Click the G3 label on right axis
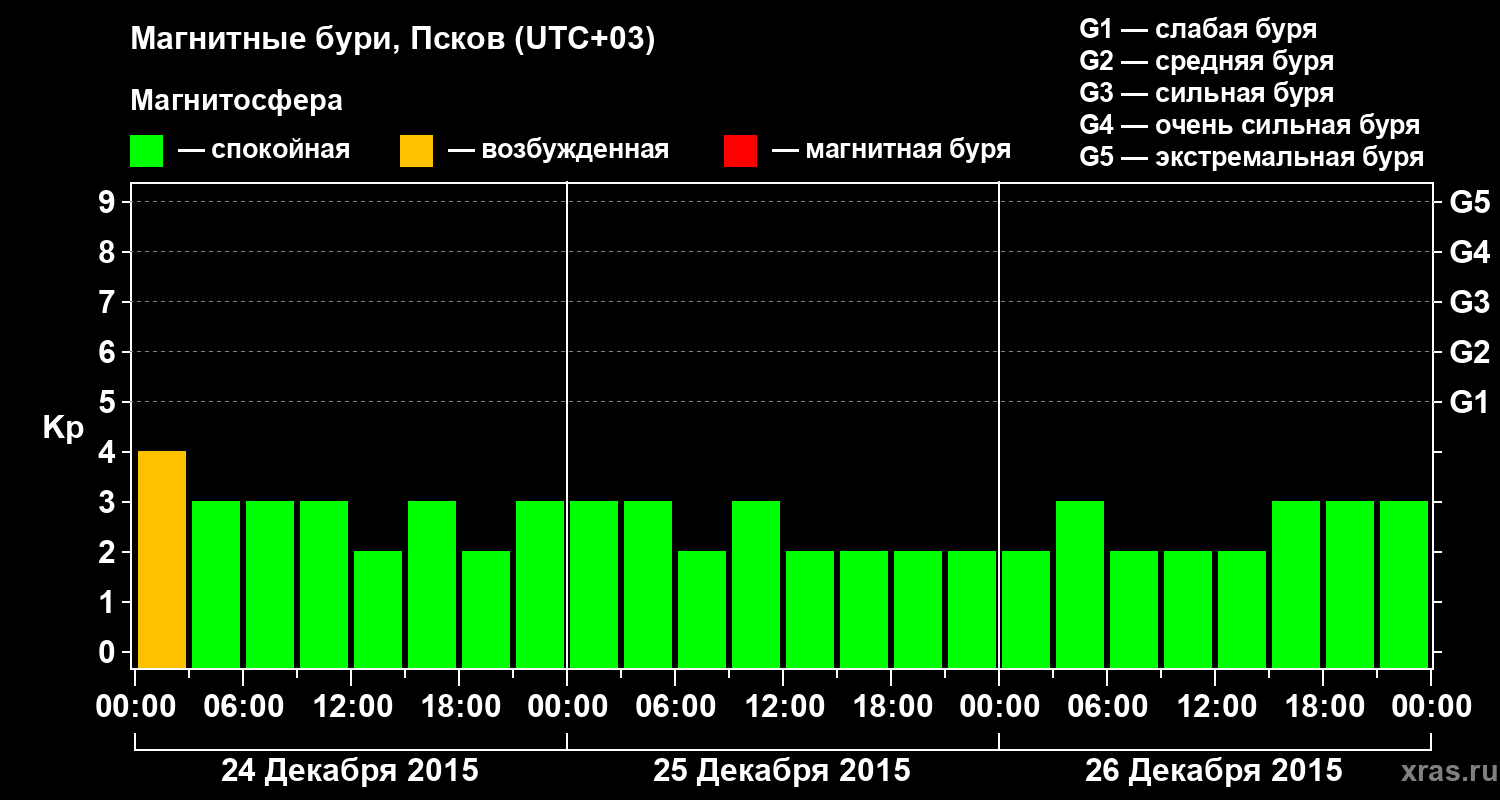The height and width of the screenshot is (800, 1500). pyautogui.click(x=1470, y=302)
